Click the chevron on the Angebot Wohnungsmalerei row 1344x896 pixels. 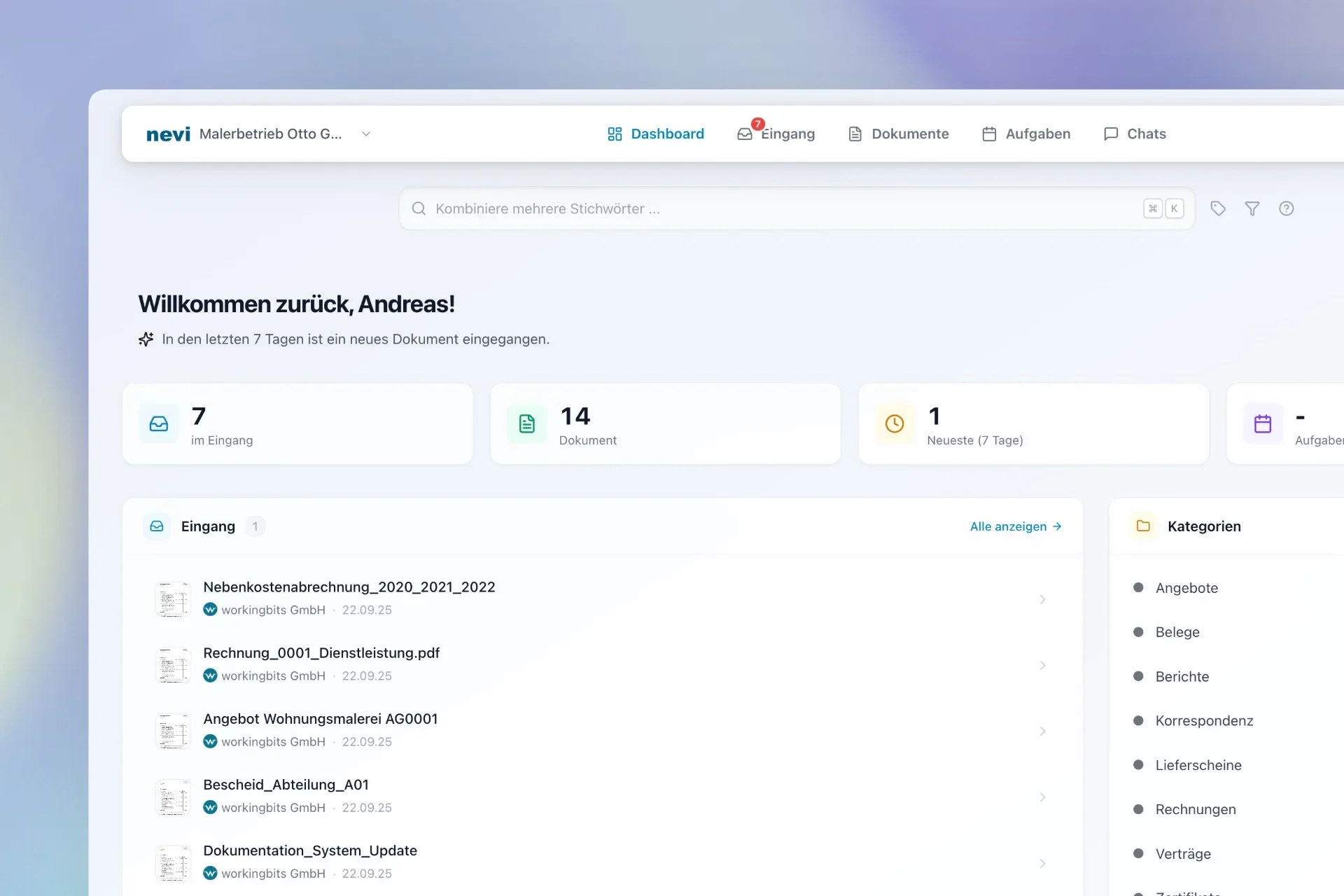point(1042,731)
